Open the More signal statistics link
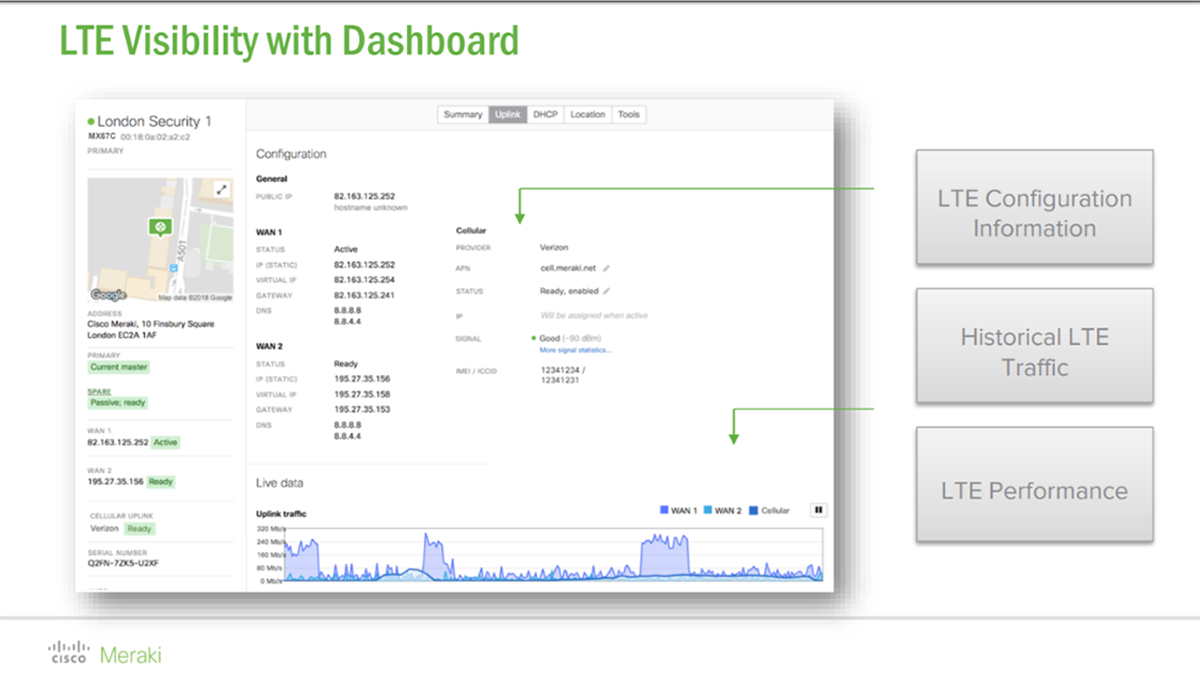Viewport: 1200px width, 678px height. tap(575, 349)
